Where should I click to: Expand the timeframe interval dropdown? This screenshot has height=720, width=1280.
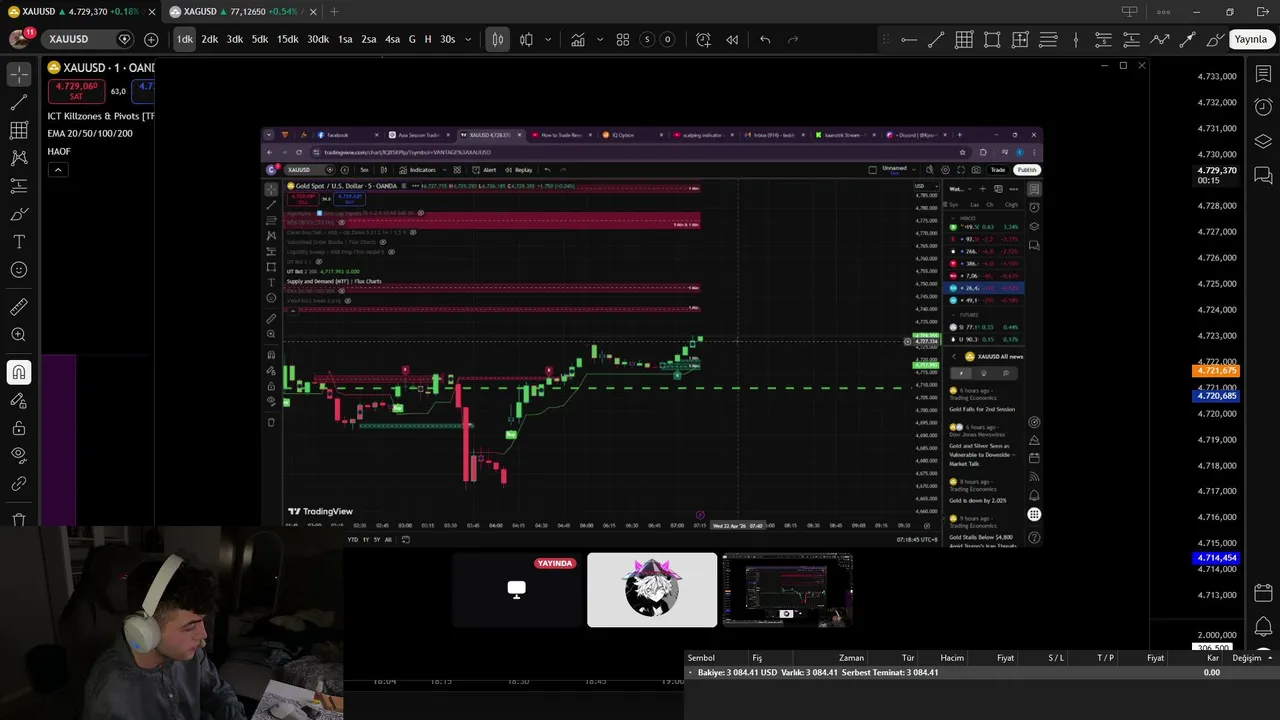coord(468,39)
